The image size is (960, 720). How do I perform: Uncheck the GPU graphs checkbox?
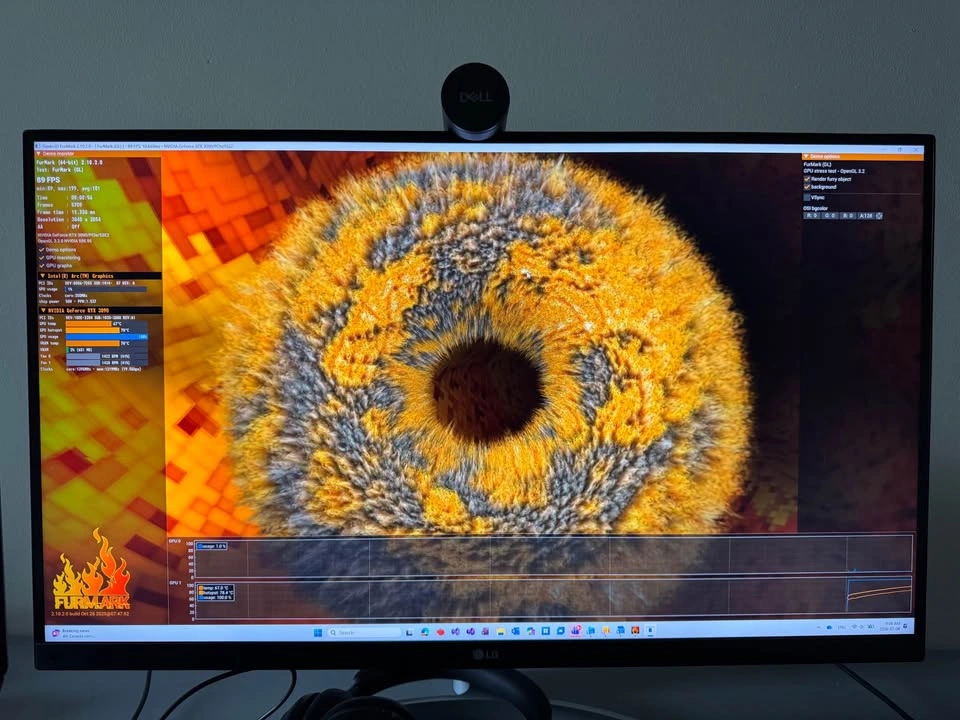click(42, 266)
